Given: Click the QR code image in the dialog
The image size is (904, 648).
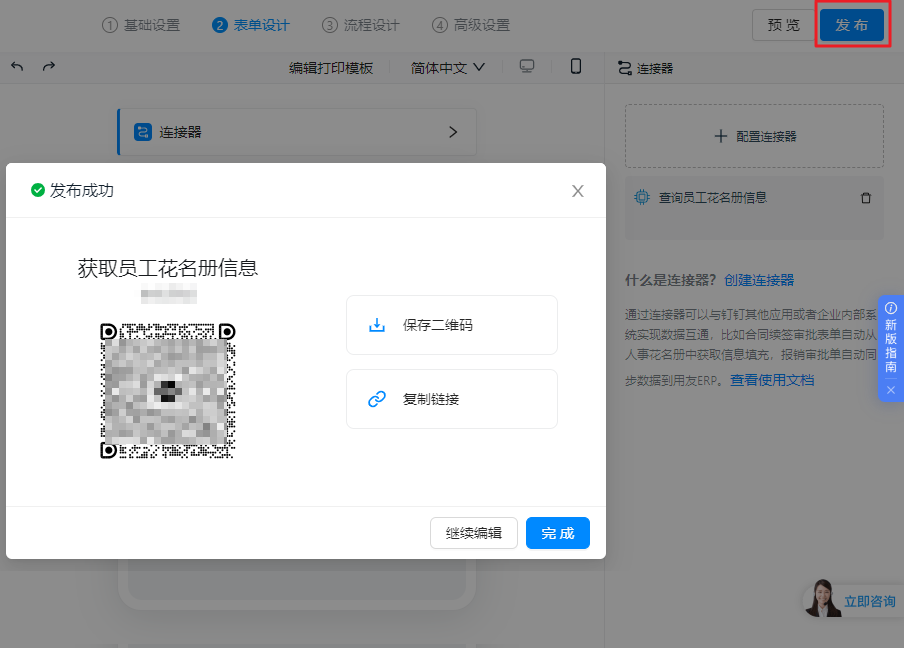Looking at the screenshot, I should coord(168,388).
